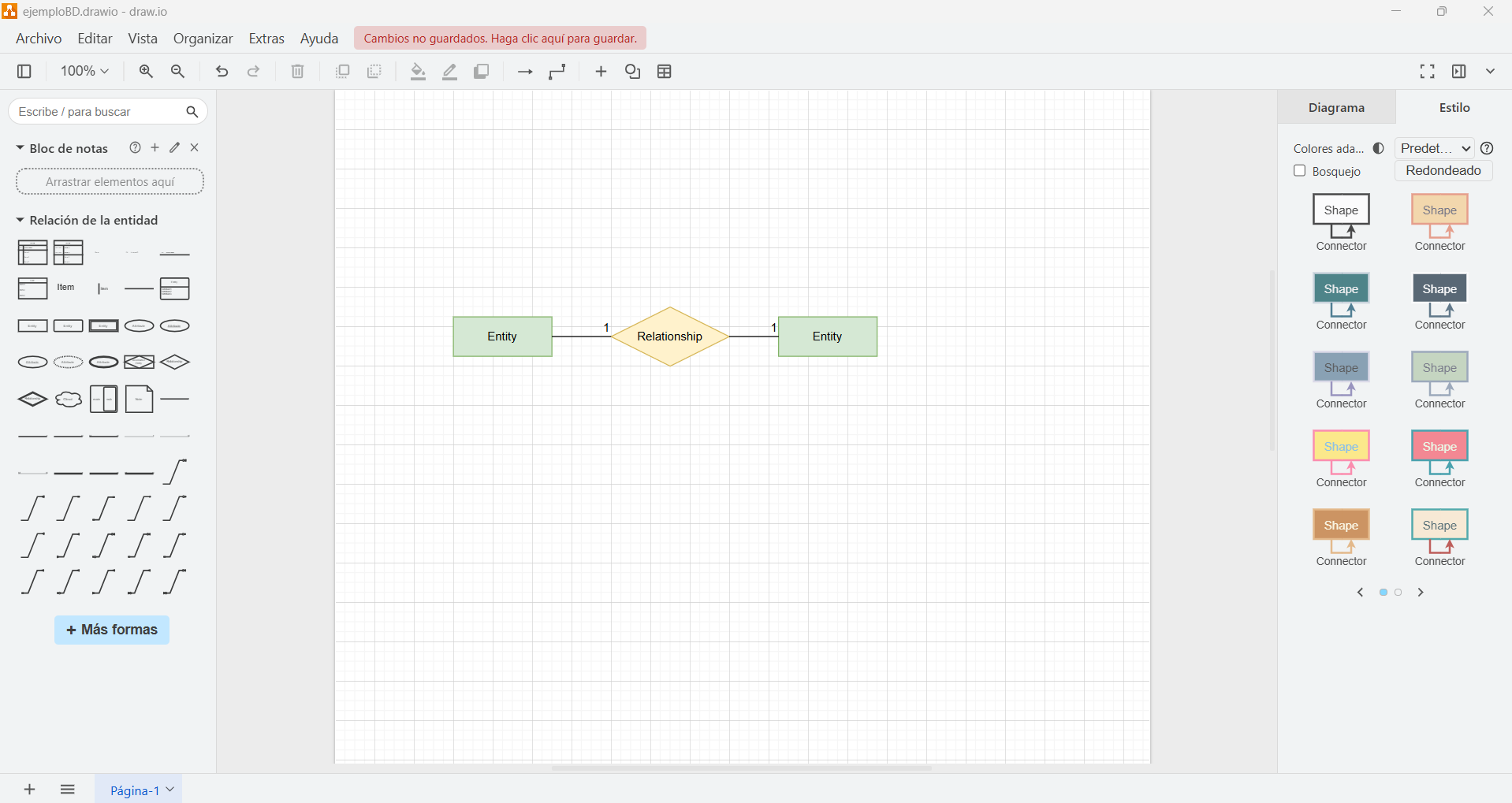Switch to the Estilo tab
Image resolution: width=1512 pixels, height=803 pixels.
(1453, 107)
